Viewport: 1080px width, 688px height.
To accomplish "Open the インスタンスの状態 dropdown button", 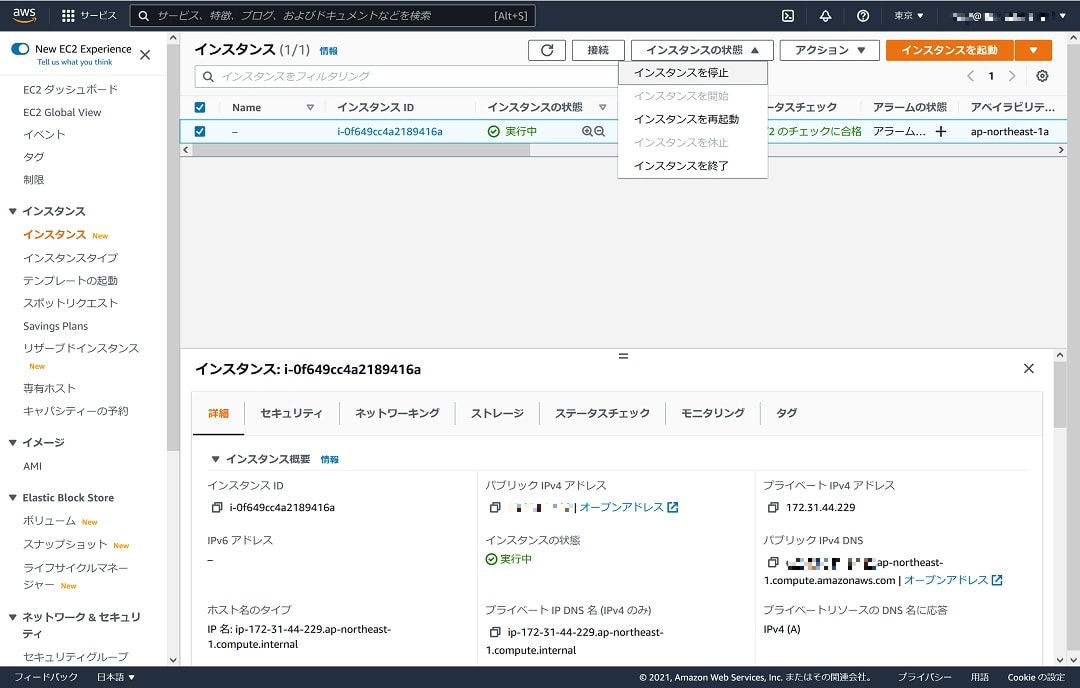I will coord(702,50).
